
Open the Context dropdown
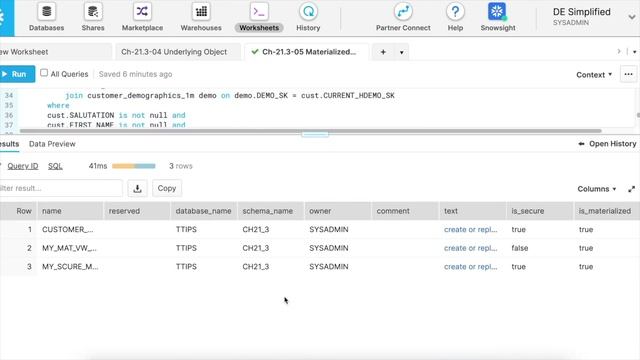pos(594,75)
